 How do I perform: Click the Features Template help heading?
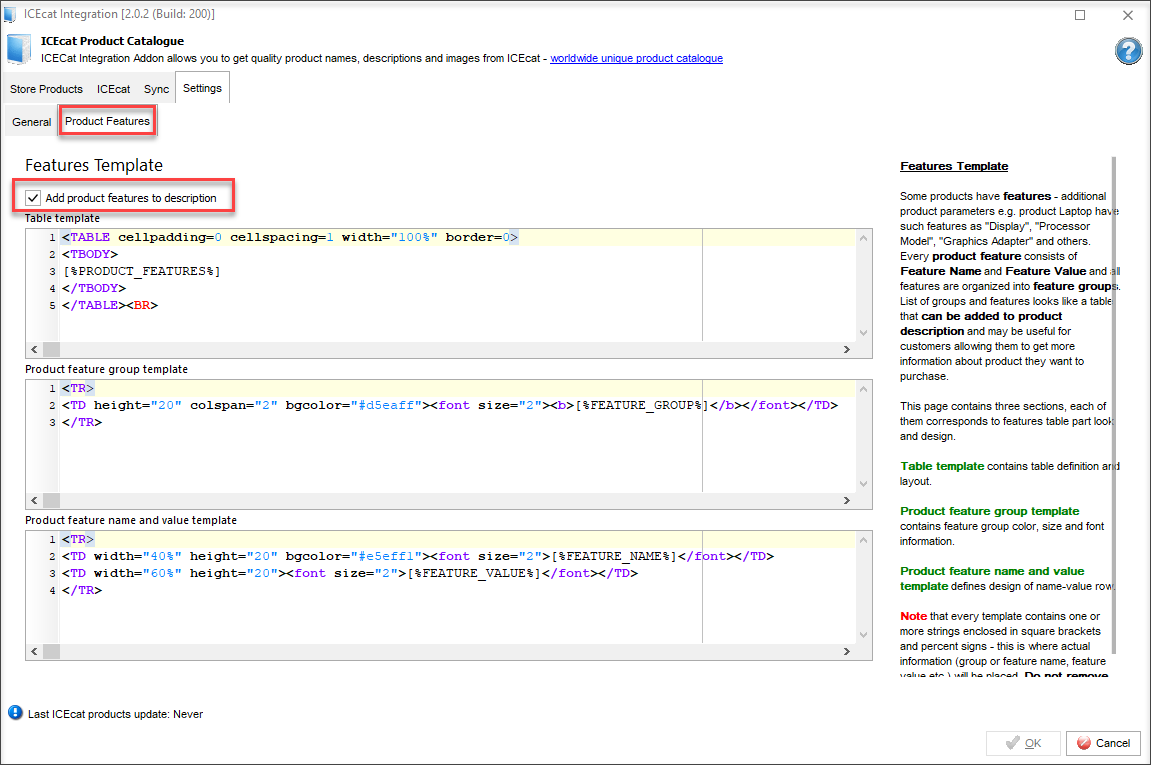[x=954, y=166]
